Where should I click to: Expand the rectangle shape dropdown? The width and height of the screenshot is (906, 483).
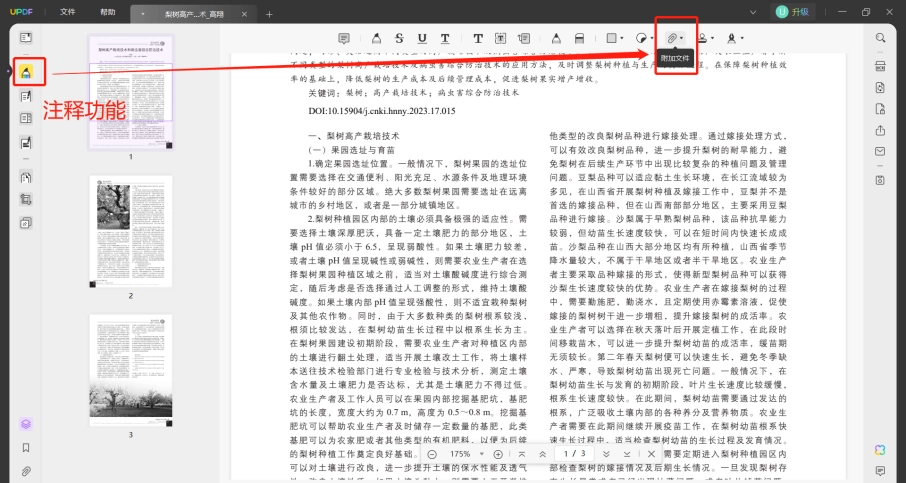tap(622, 38)
